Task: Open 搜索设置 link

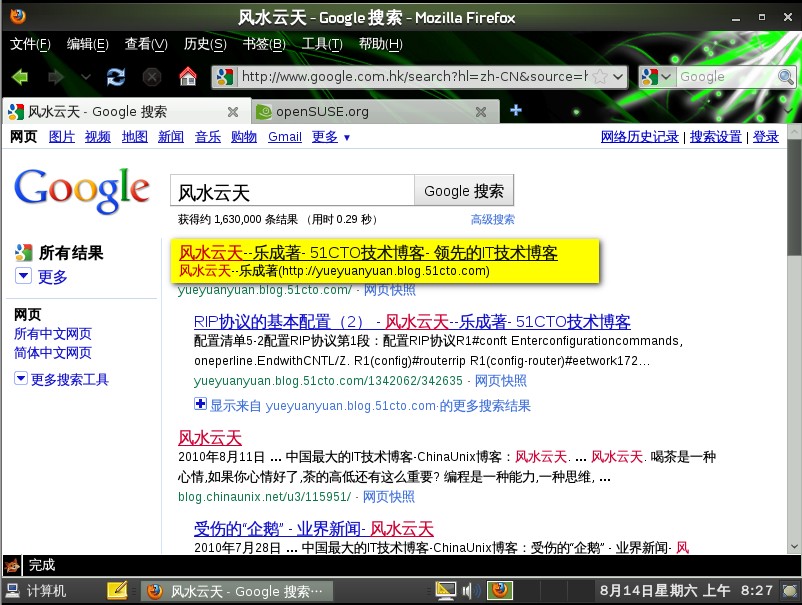Action: 716,137
